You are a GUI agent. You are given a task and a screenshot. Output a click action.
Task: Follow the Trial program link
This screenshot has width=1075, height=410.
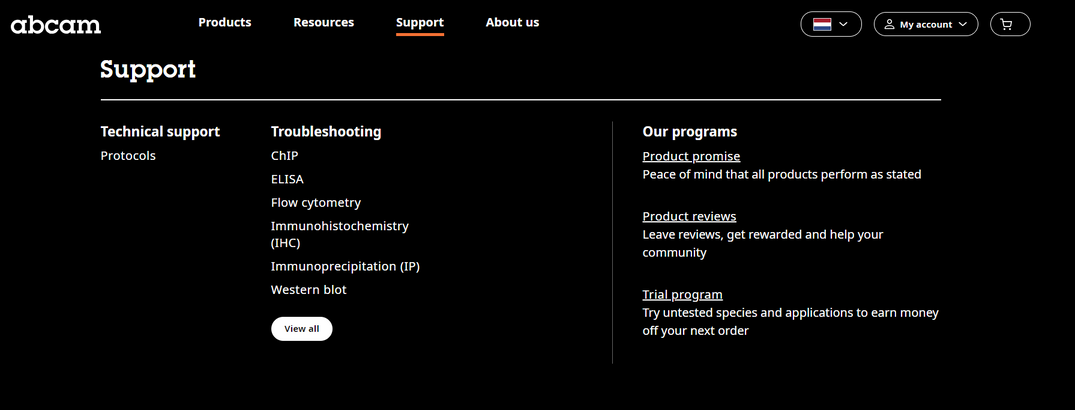click(682, 295)
